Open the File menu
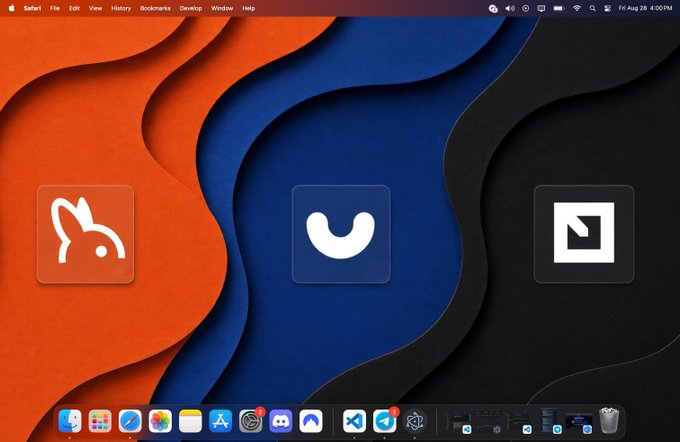This screenshot has height=442, width=680. coord(55,8)
